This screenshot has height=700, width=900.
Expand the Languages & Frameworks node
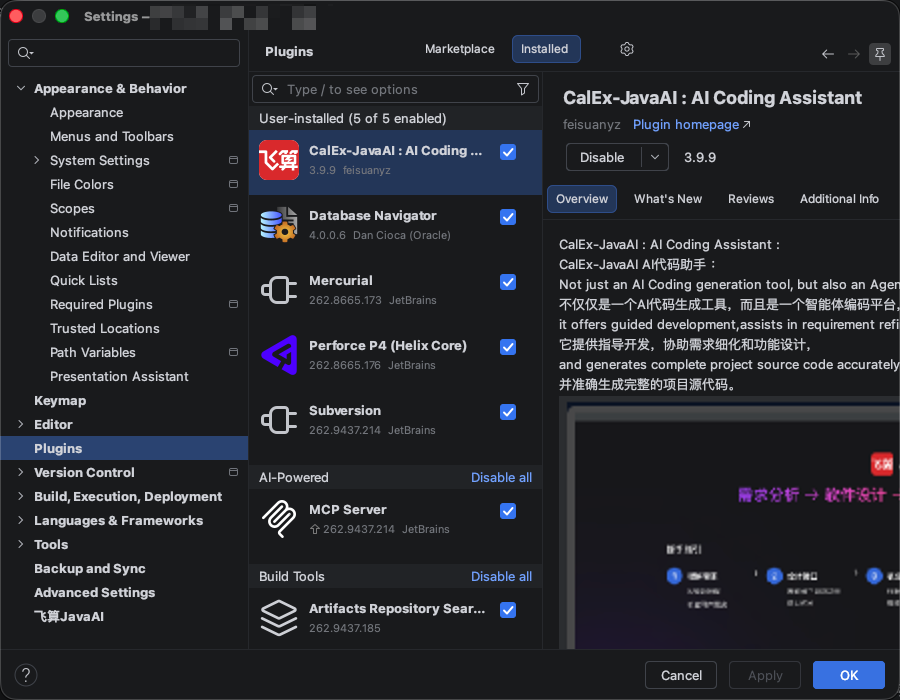pyautogui.click(x=21, y=520)
